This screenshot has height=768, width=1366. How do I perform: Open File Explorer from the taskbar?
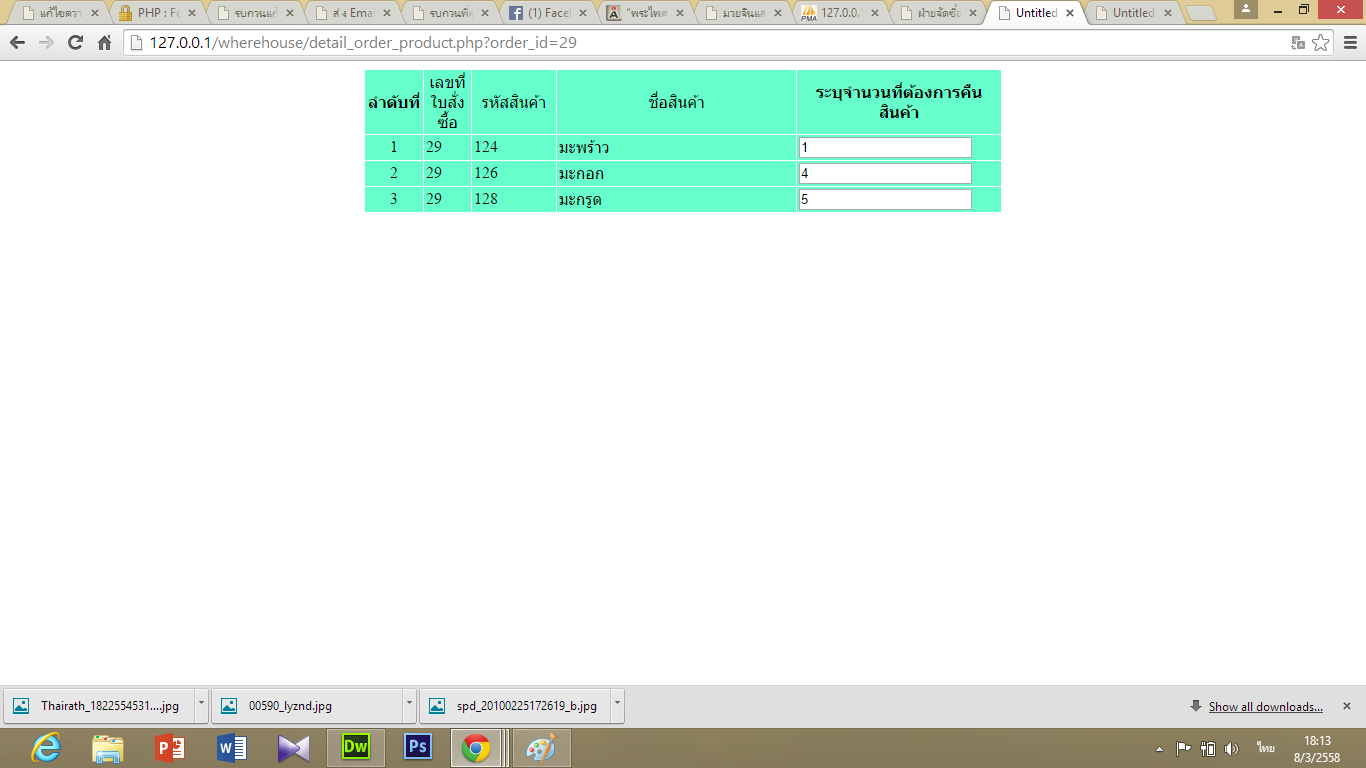point(108,747)
